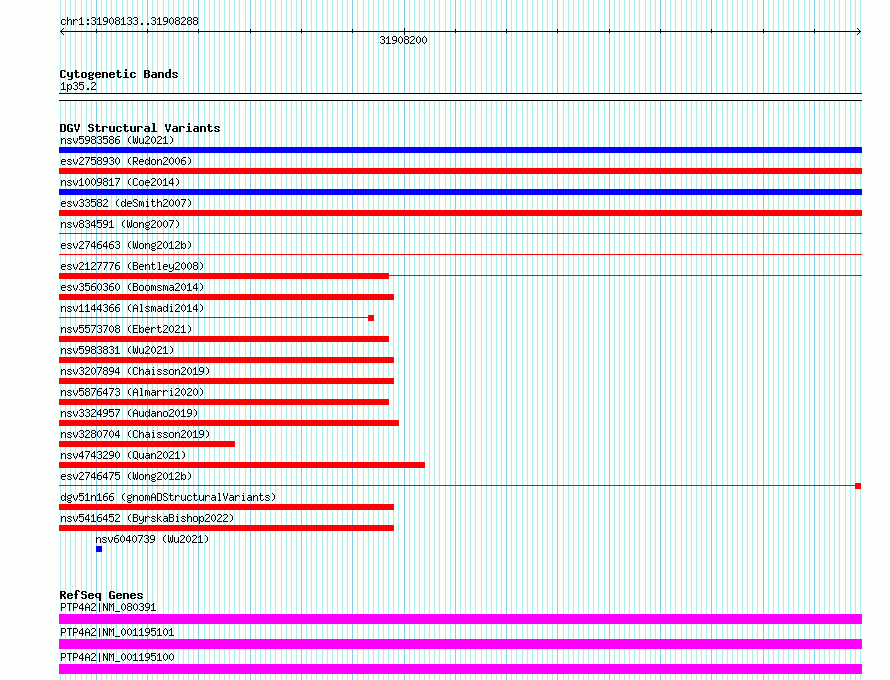Click the red bar under dgv51n166
The image size is (890, 680).
coord(226,507)
